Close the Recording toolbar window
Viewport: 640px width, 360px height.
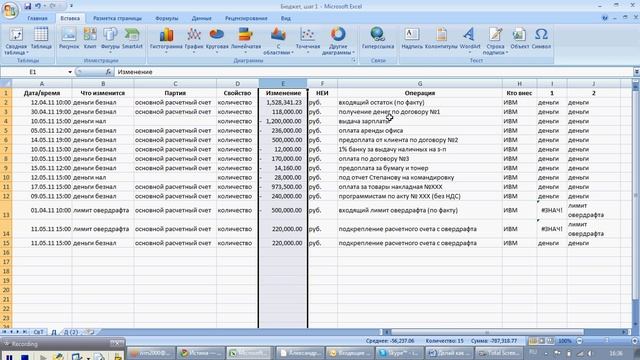pyautogui.click(x=117, y=343)
